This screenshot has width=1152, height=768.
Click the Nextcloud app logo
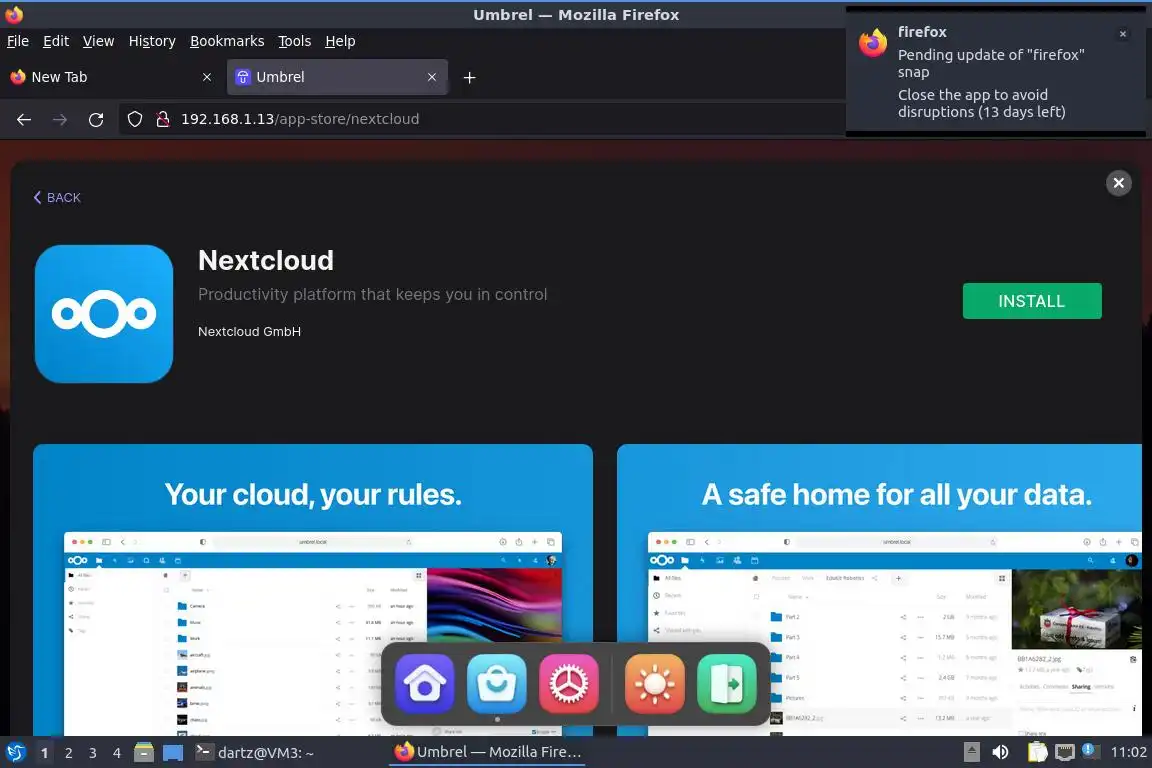coord(104,314)
